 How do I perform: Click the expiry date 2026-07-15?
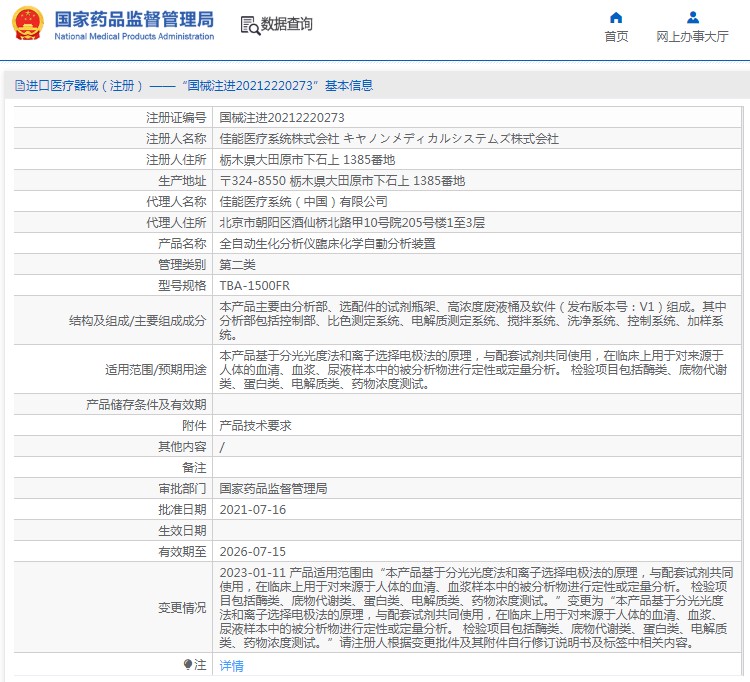click(252, 551)
